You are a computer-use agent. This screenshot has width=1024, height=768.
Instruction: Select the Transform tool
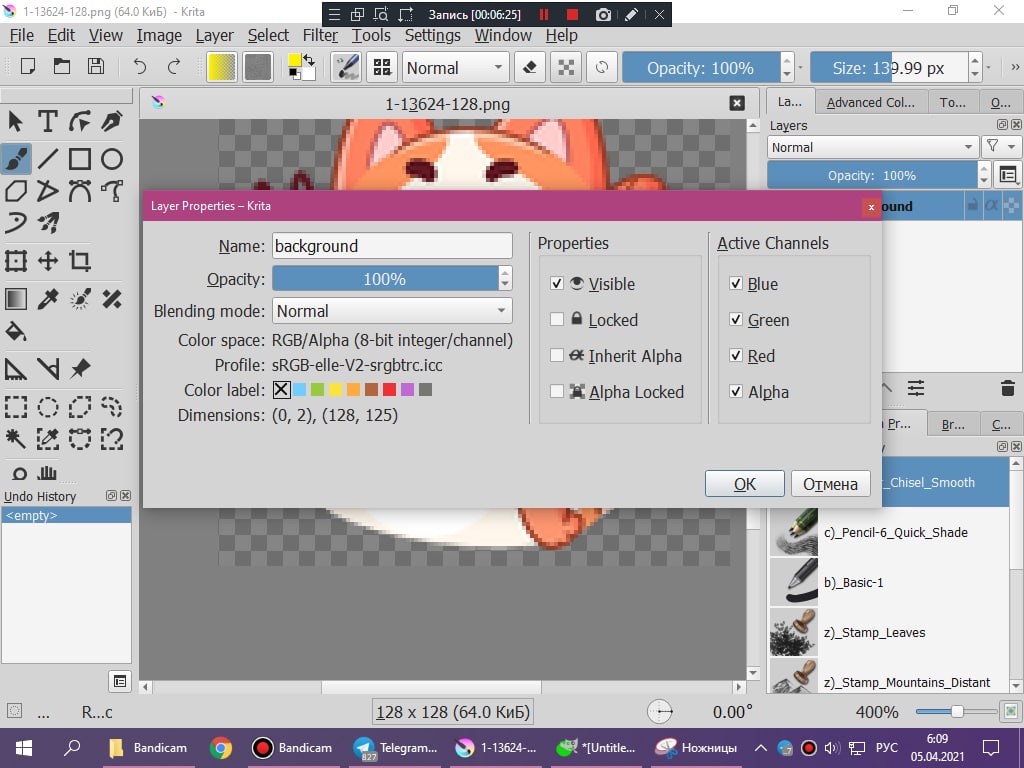[16, 261]
